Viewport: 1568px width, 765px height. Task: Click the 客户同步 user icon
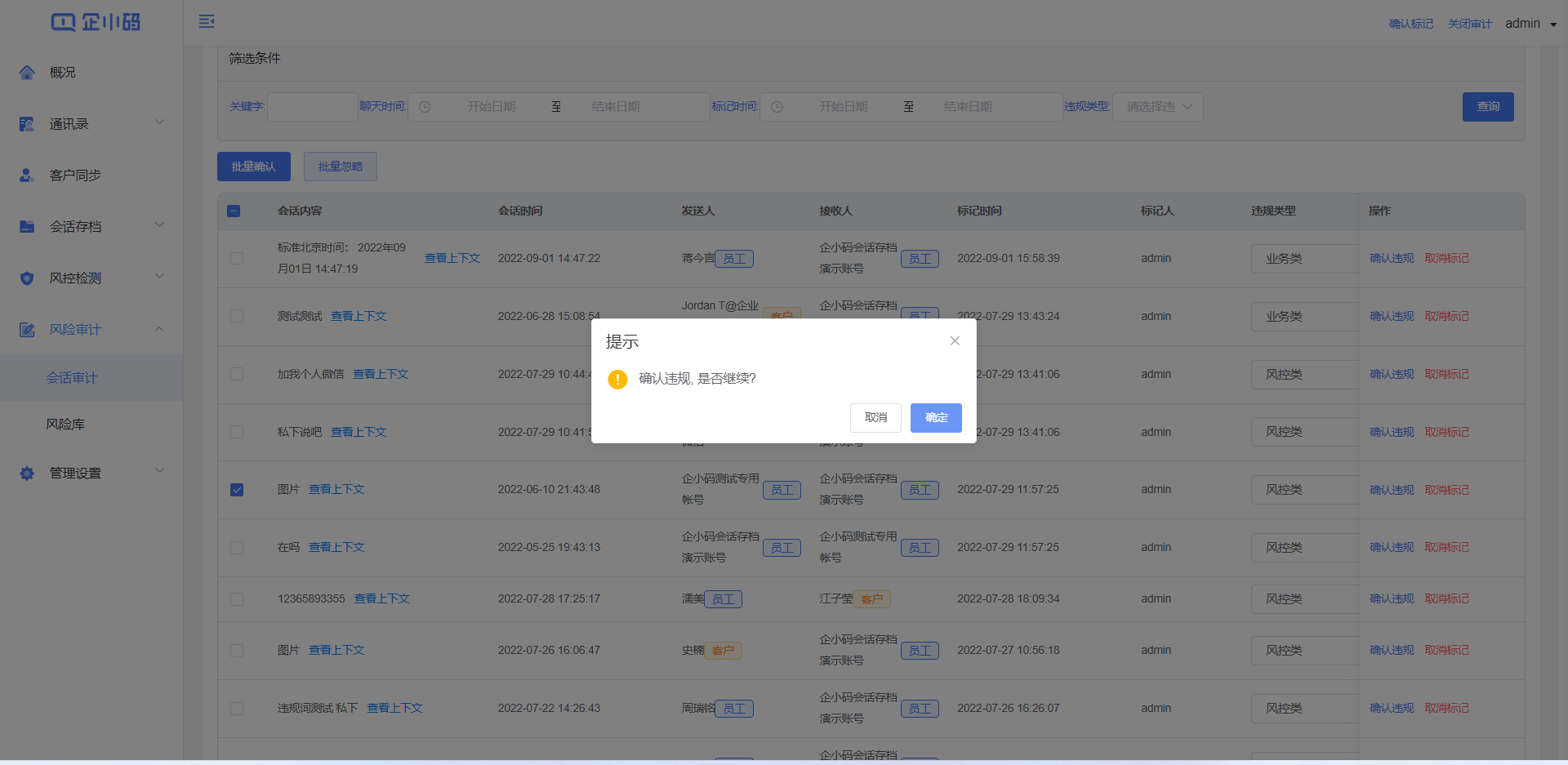[27, 176]
